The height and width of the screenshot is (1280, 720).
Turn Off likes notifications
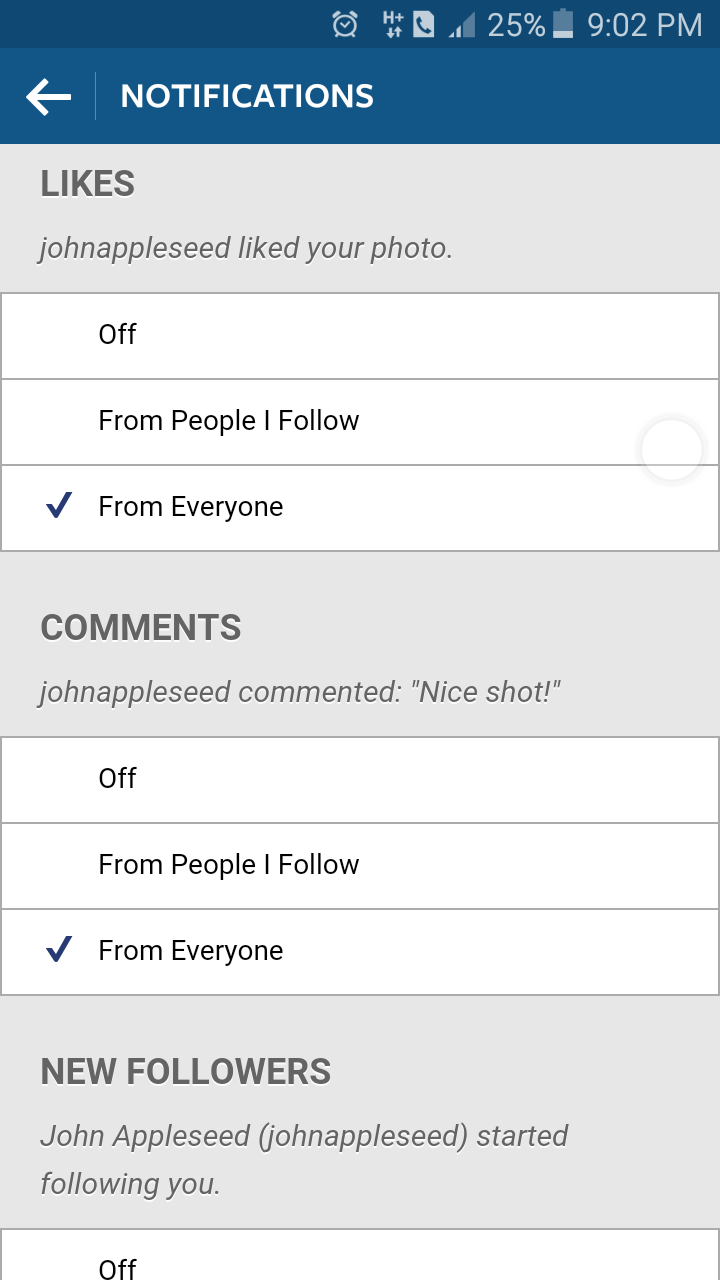[360, 336]
